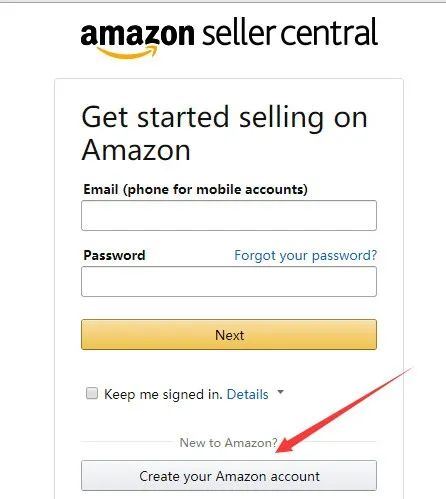Click the divider line right of 'New to Amazon?'
This screenshot has height=499, width=446.
[330, 442]
